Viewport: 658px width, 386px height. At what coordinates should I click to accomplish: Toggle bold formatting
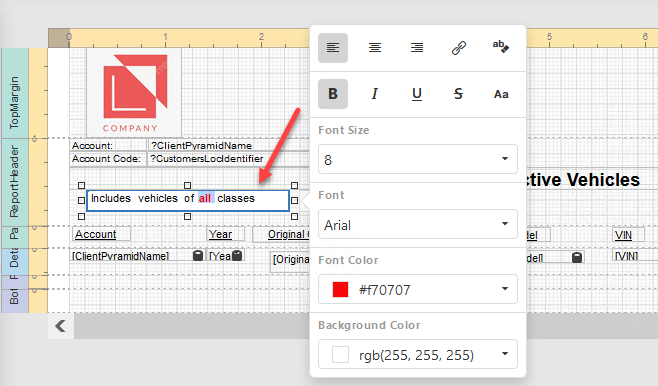pos(333,94)
